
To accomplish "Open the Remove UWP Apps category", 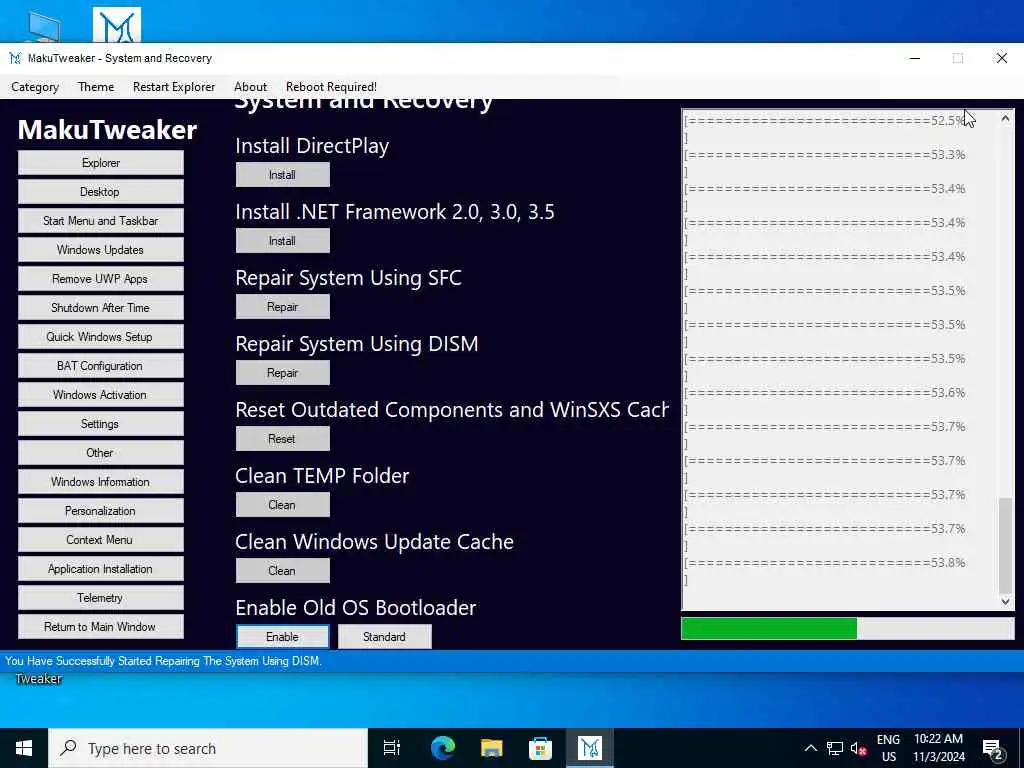I will pos(101,279).
